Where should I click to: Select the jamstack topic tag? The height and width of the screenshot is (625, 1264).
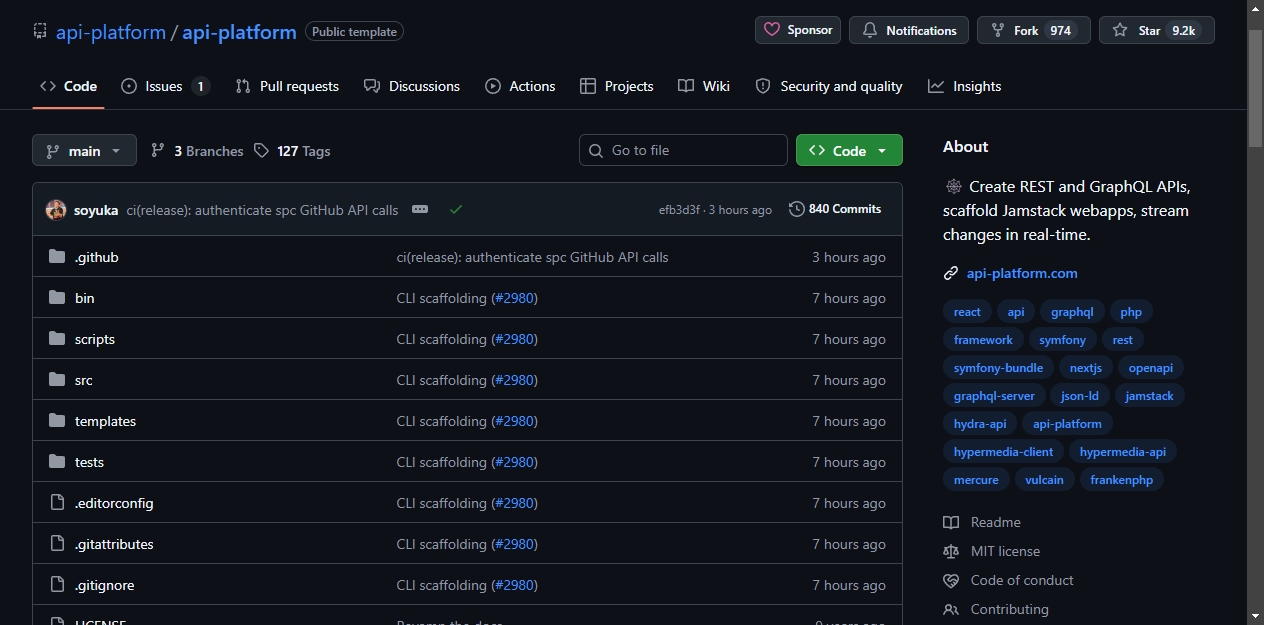1149,396
